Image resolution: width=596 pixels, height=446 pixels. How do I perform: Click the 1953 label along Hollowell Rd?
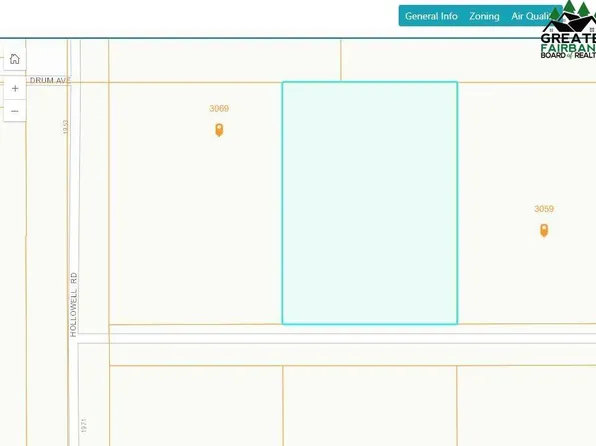coord(65,127)
